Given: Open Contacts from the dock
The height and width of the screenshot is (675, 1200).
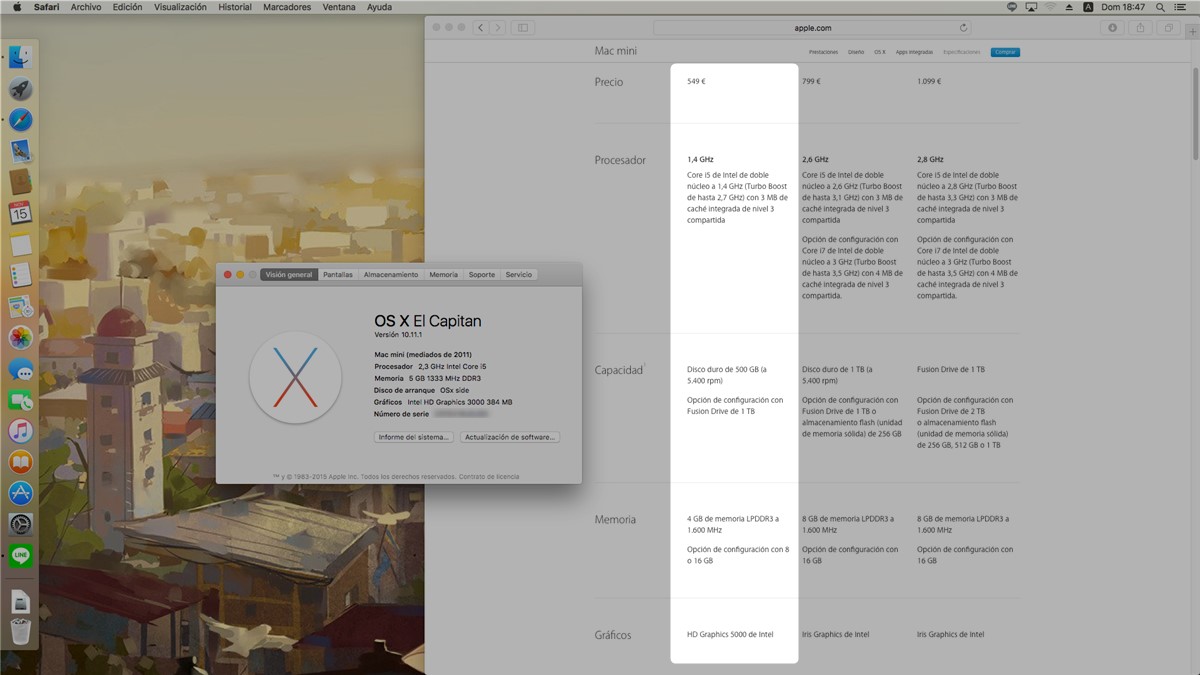Looking at the screenshot, I should (20, 182).
